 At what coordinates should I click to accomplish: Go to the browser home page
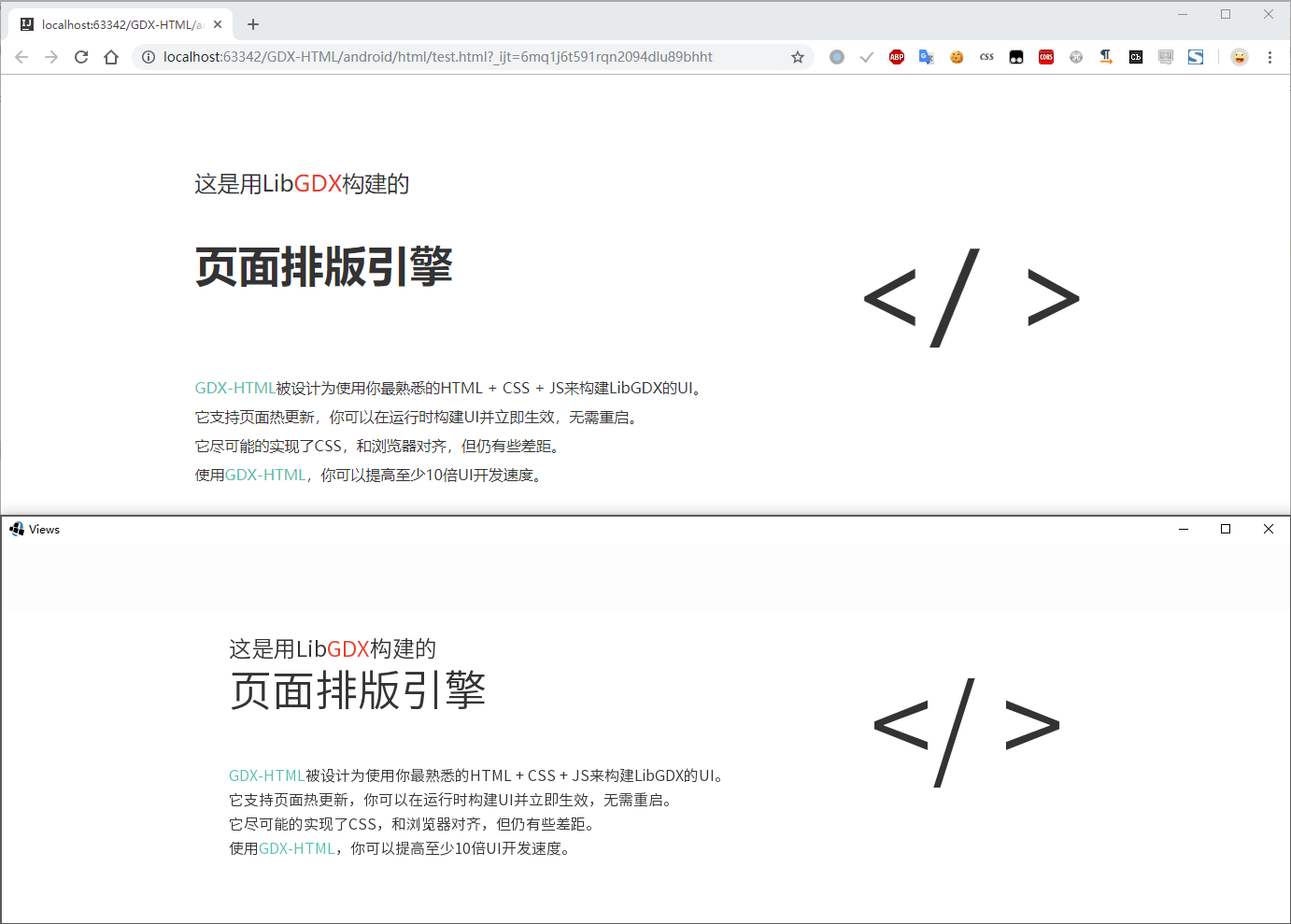(x=111, y=57)
